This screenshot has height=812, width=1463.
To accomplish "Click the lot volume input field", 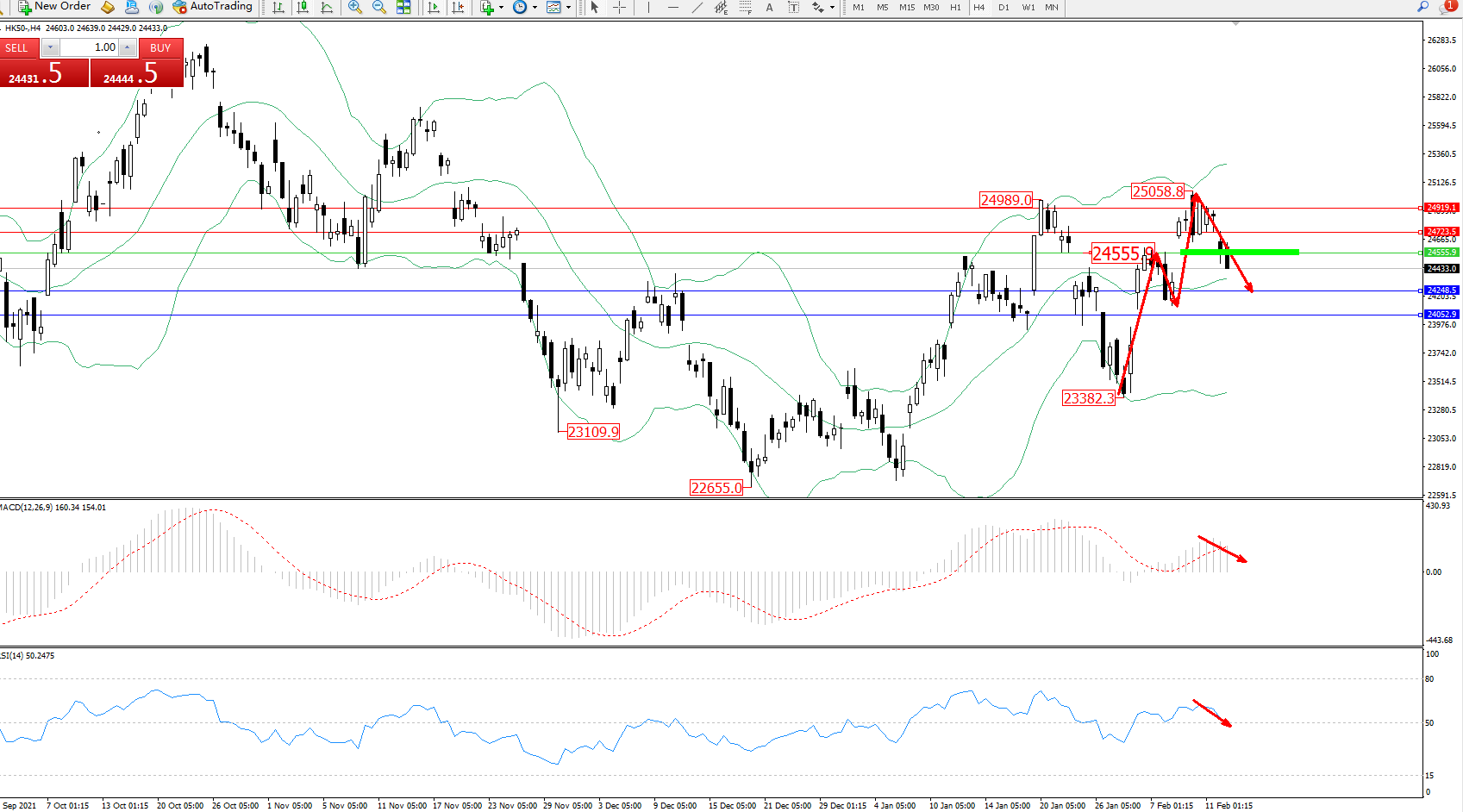I will (90, 47).
